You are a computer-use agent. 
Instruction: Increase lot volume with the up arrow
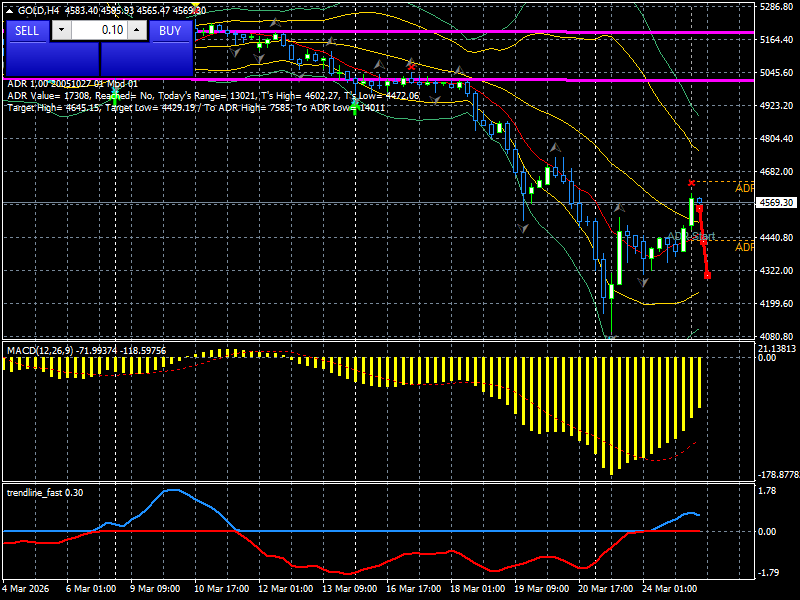137,30
